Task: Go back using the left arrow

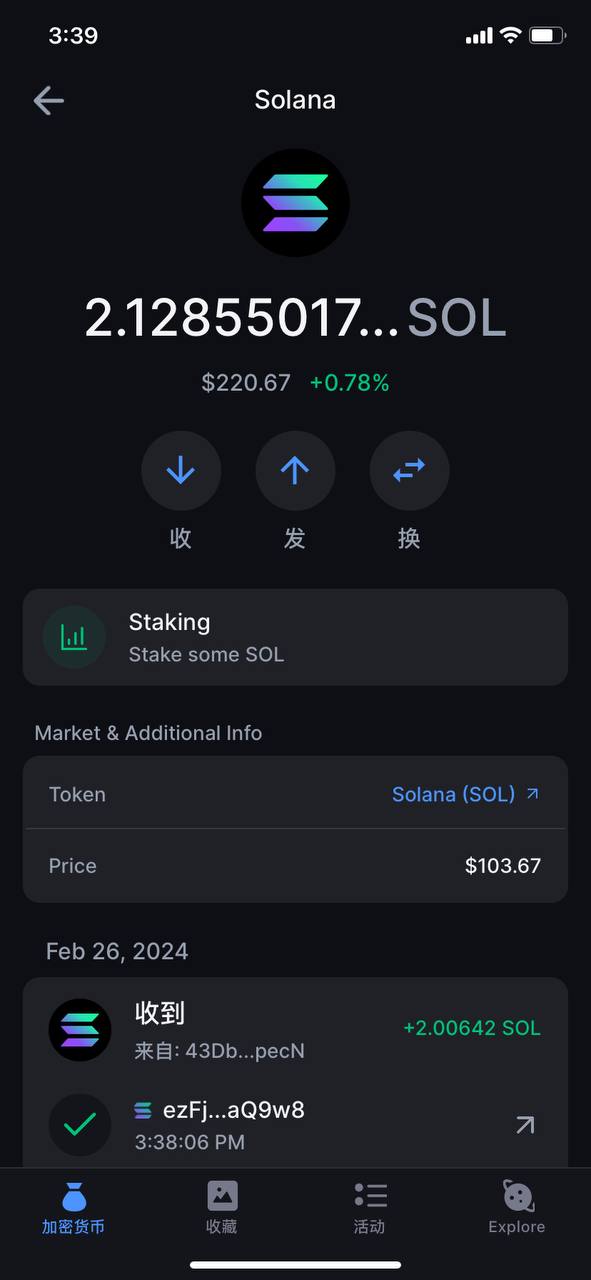Action: tap(48, 100)
